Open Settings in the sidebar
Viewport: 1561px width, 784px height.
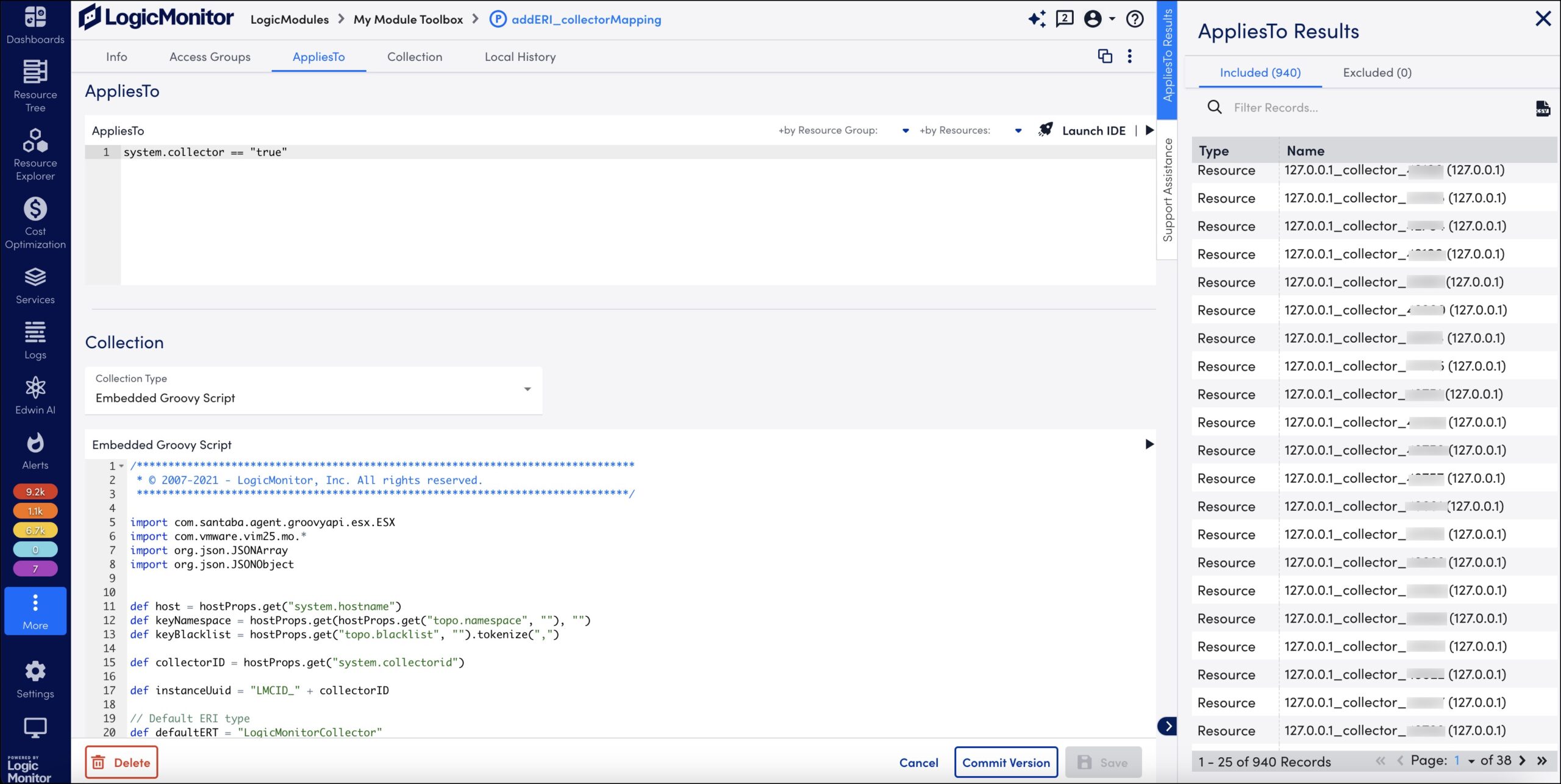pos(35,680)
